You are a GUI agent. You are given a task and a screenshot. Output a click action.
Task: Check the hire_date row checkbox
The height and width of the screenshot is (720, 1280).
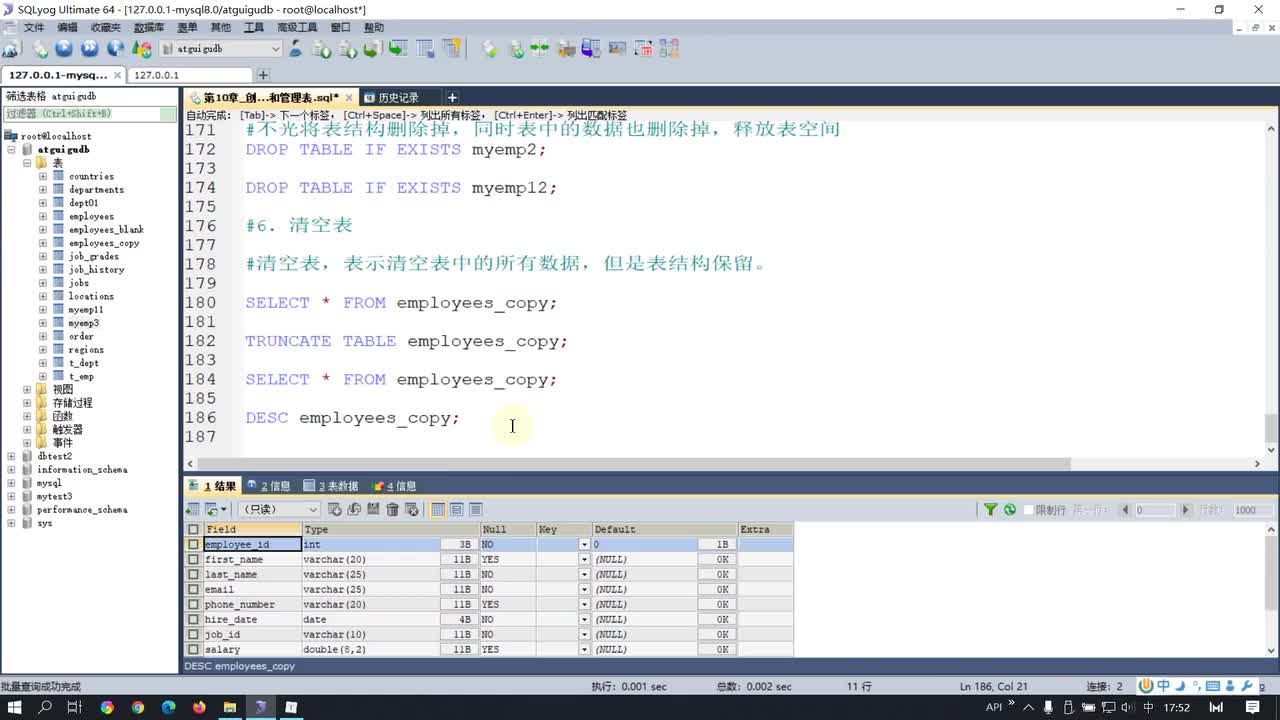click(193, 620)
